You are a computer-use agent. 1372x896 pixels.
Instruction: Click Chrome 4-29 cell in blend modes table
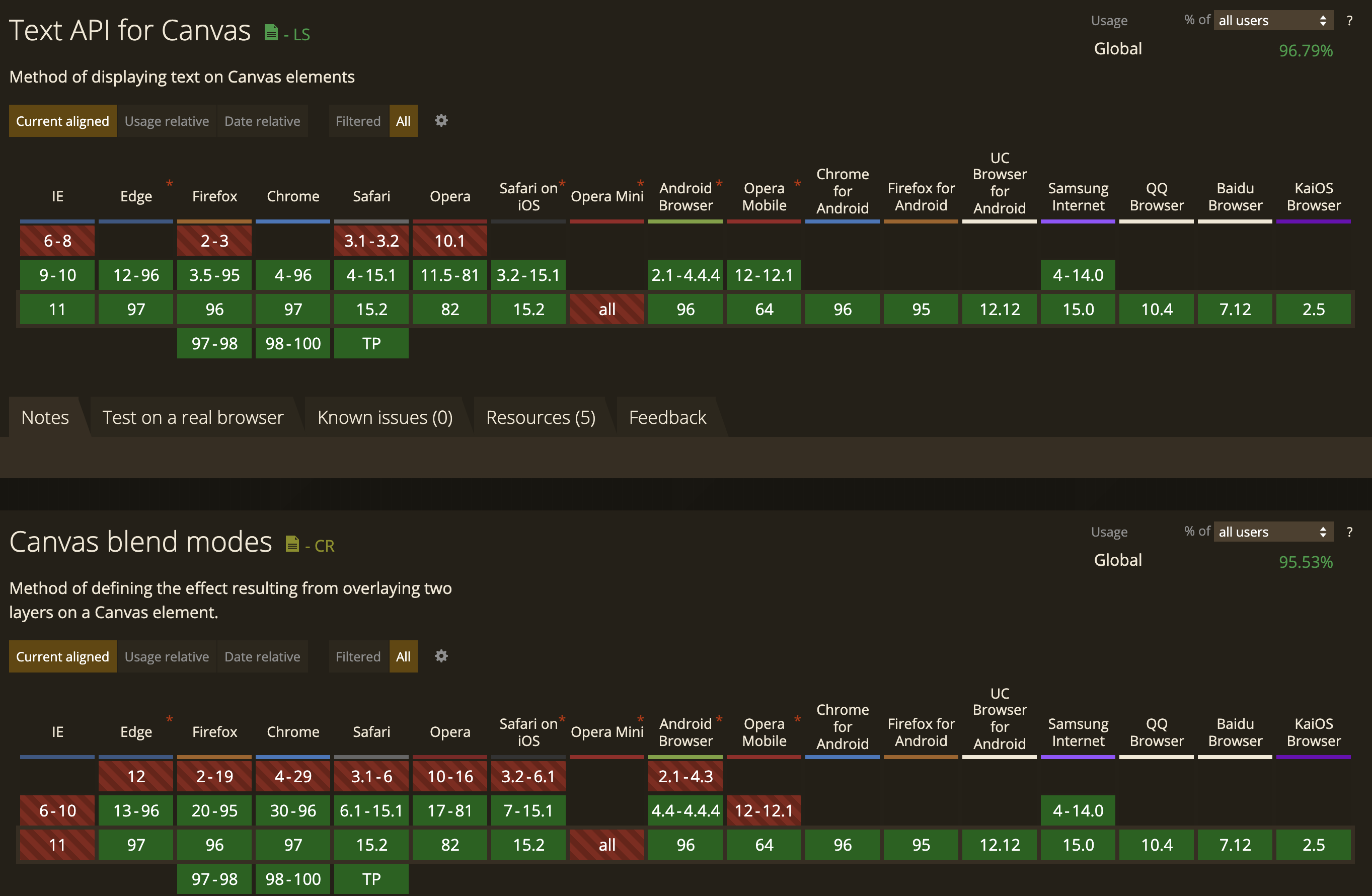(293, 776)
